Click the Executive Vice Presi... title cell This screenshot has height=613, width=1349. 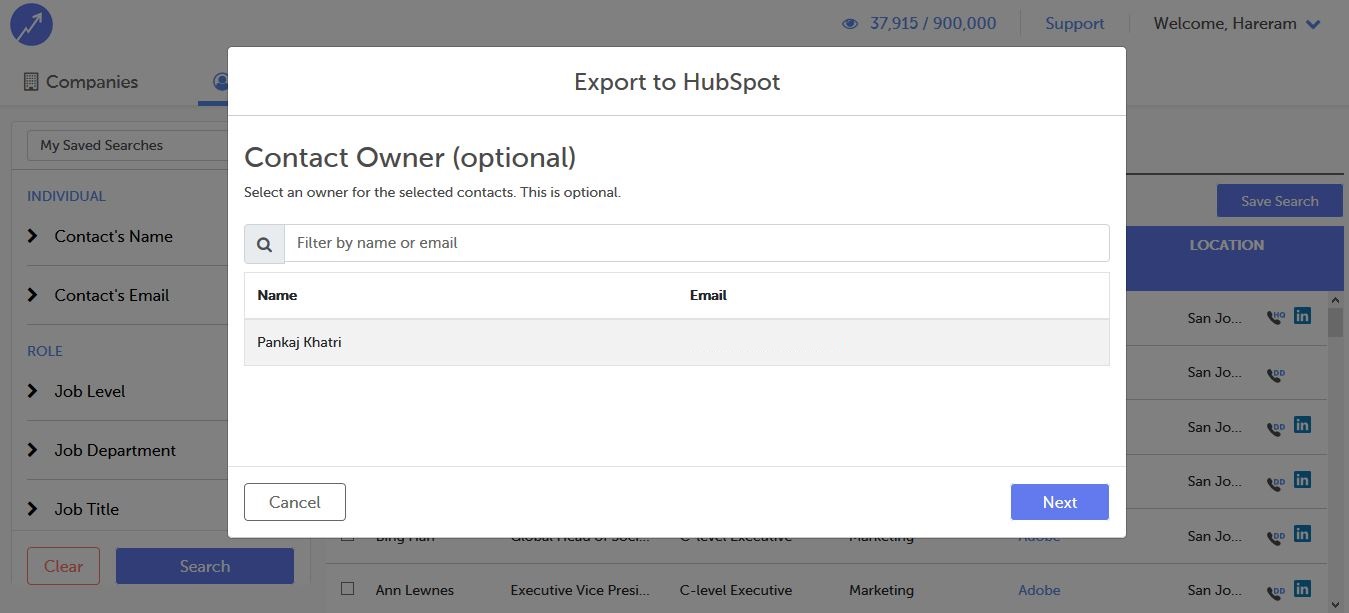[x=580, y=590]
